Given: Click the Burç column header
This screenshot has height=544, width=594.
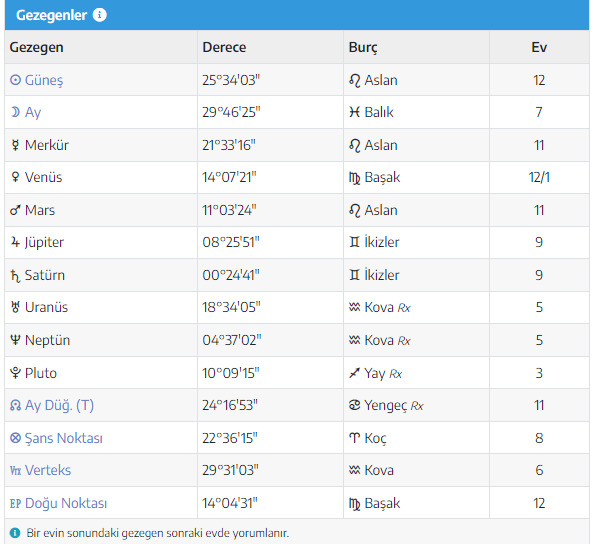Looking at the screenshot, I should click(x=363, y=48).
